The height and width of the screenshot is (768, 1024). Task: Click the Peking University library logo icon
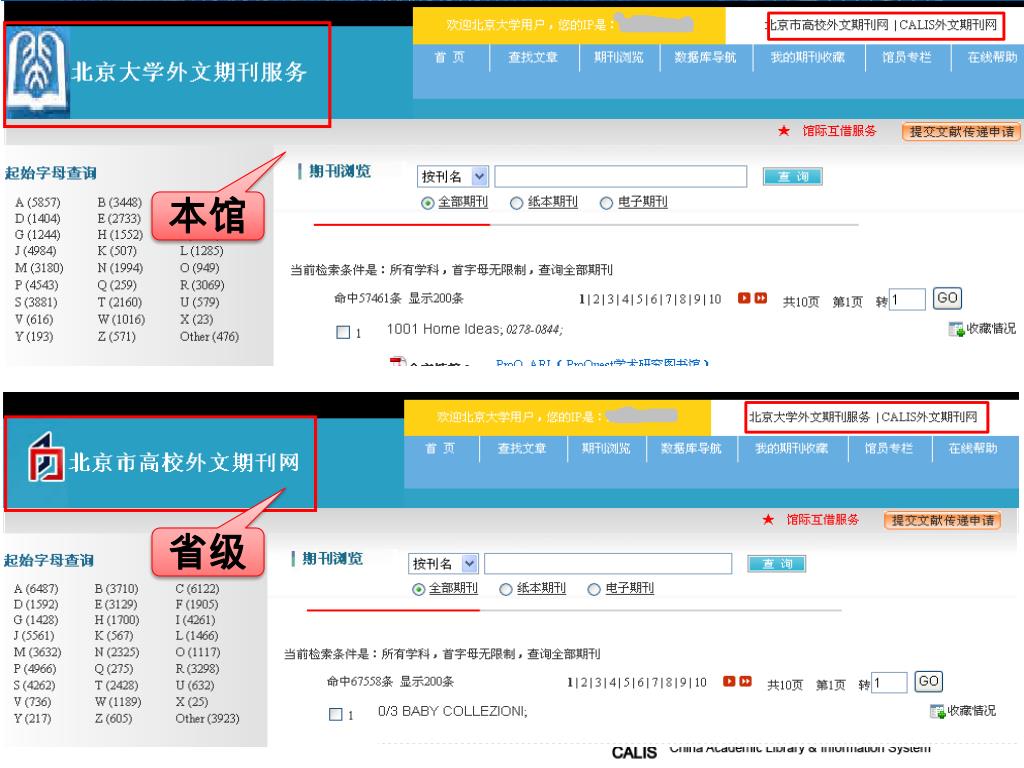[x=37, y=72]
